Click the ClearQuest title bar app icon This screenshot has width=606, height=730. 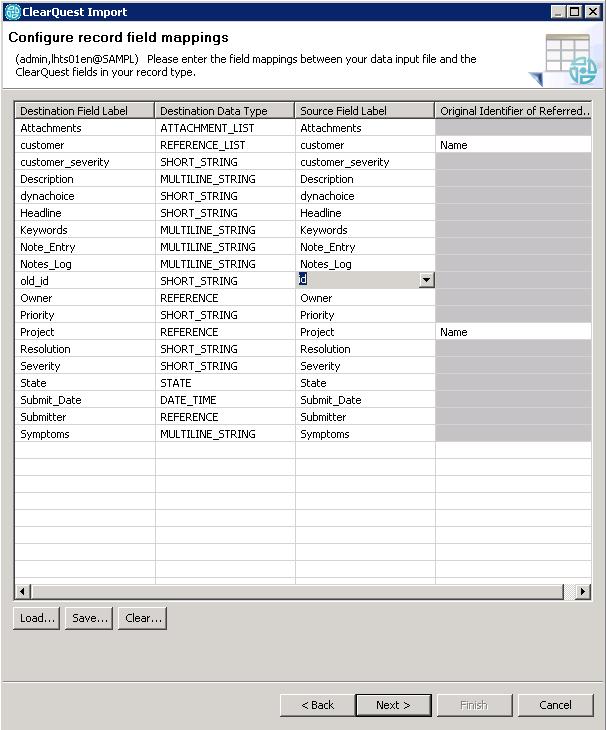click(x=13, y=12)
